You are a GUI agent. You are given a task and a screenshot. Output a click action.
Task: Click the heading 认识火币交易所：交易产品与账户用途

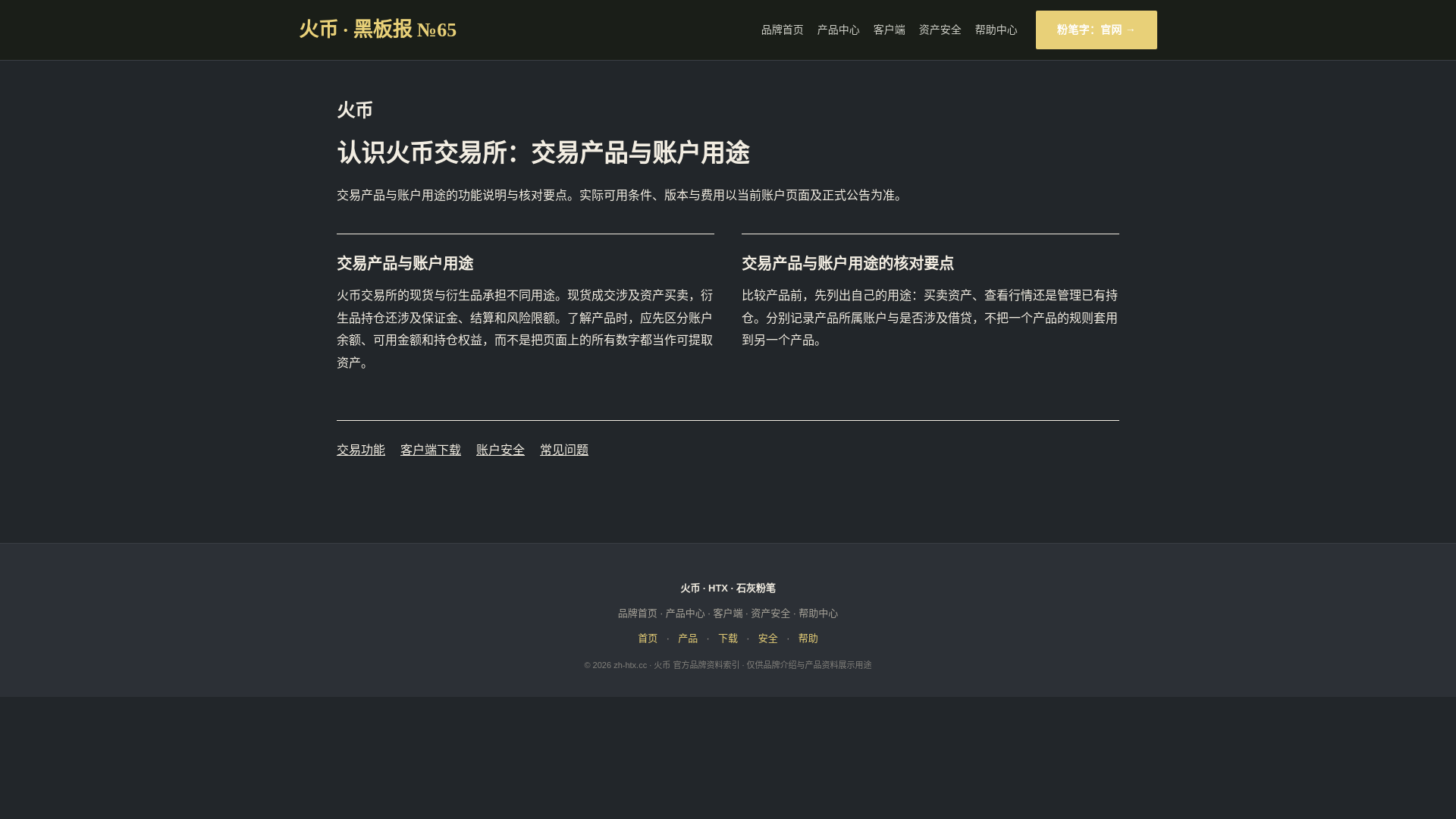click(x=543, y=152)
